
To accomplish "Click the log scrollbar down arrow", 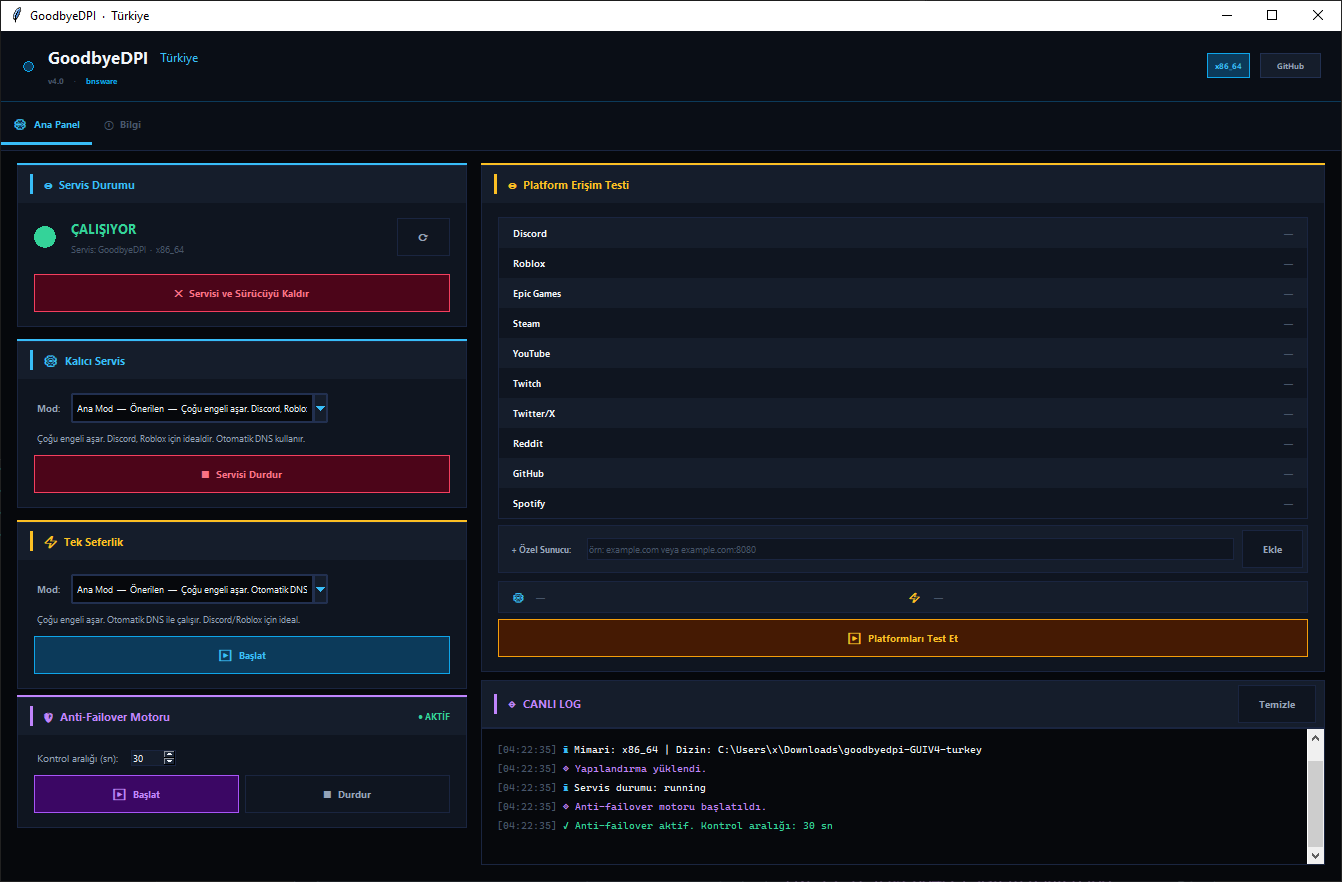I will [x=1315, y=856].
